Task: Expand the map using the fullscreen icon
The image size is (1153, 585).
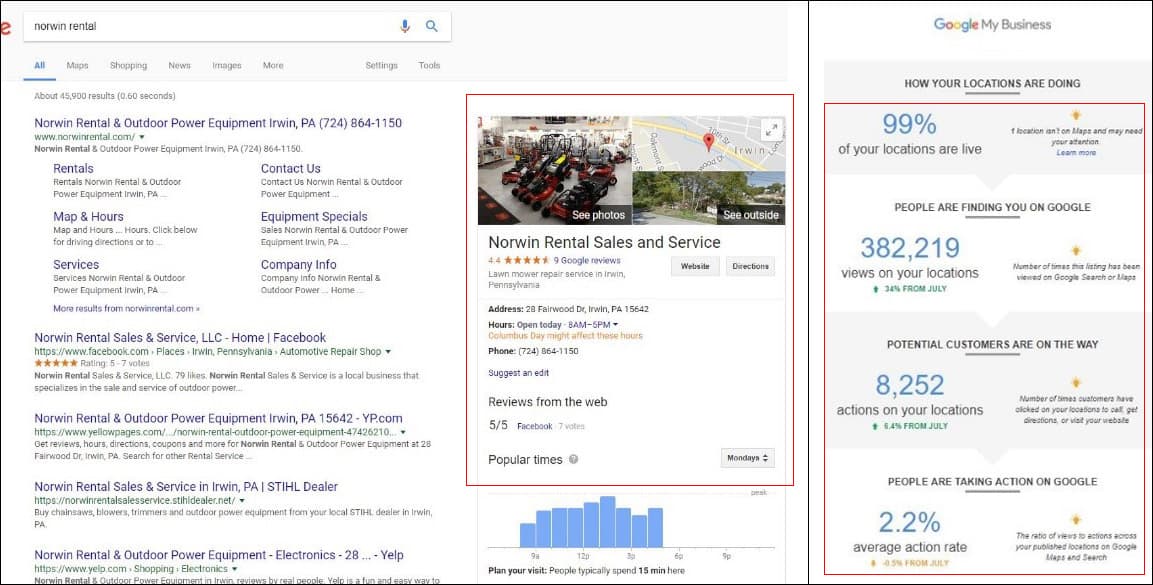Action: point(771,130)
